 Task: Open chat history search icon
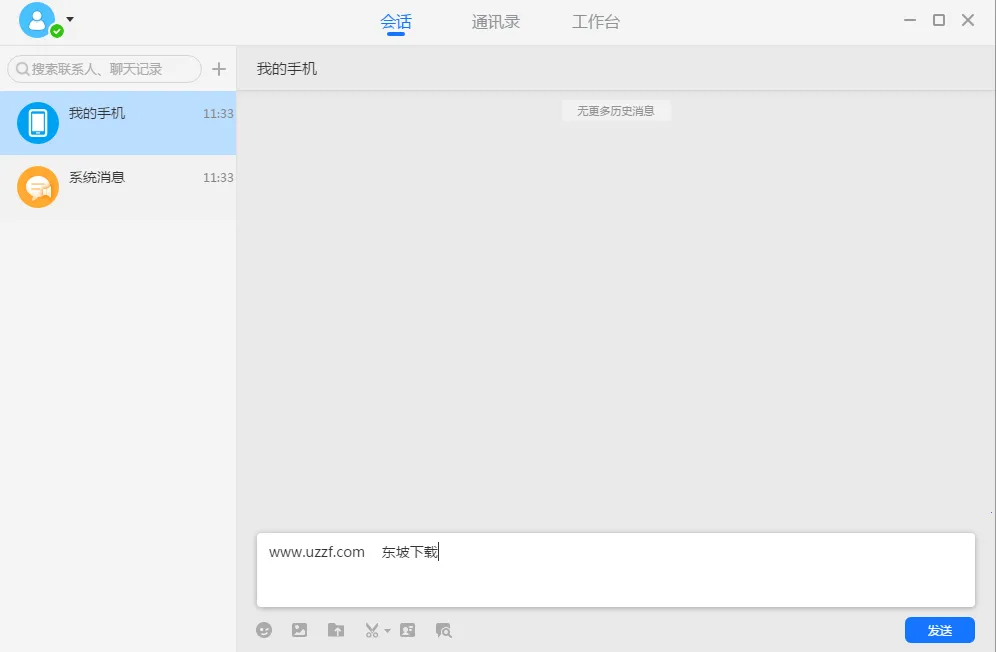443,630
